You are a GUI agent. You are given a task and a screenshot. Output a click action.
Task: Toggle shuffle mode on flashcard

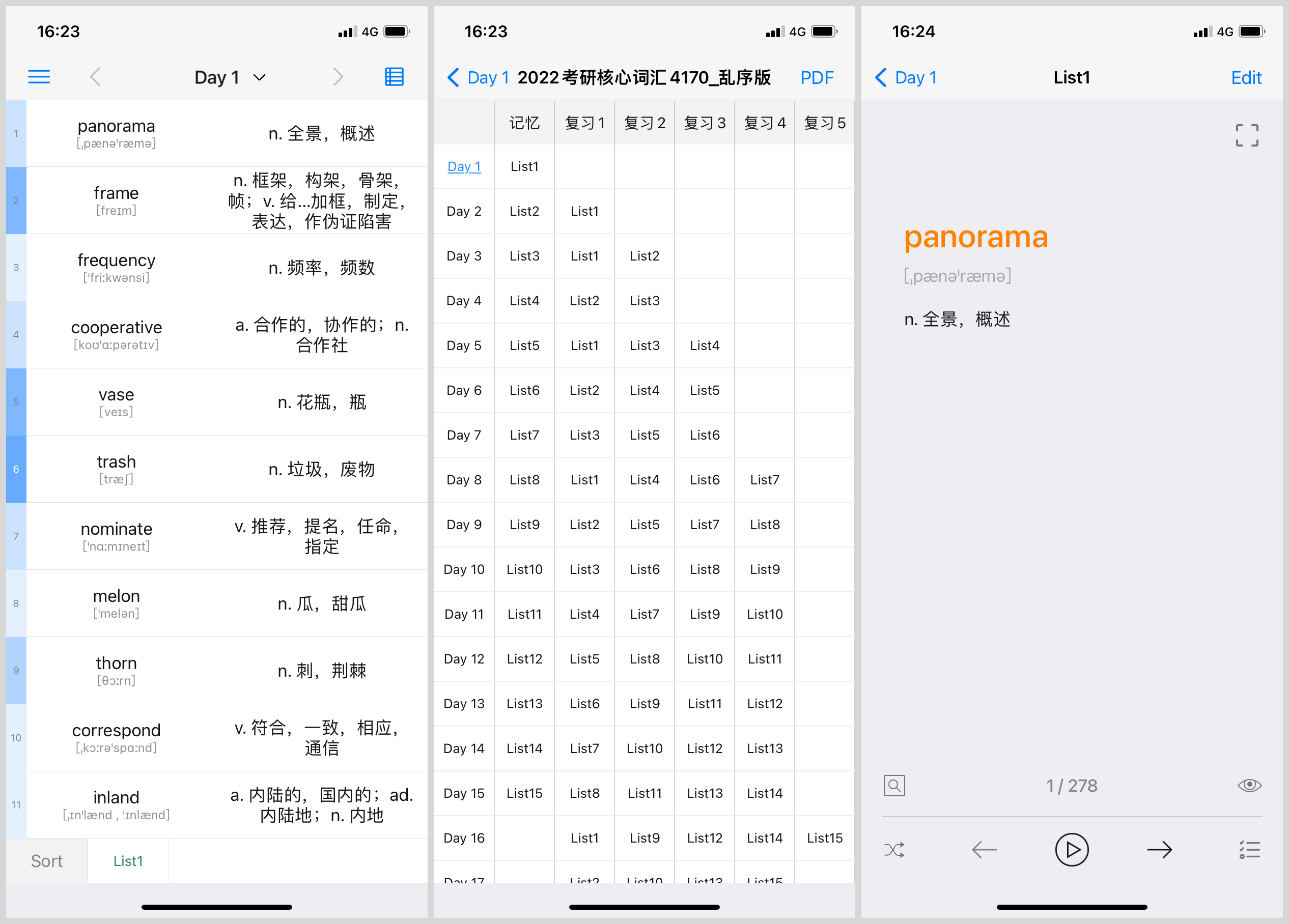tap(894, 850)
